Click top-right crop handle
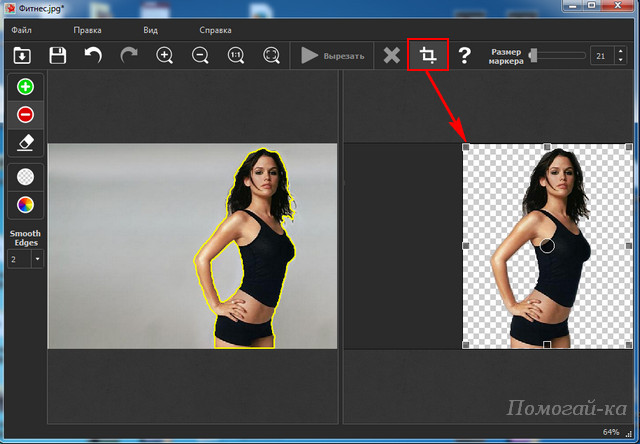 pos(629,147)
